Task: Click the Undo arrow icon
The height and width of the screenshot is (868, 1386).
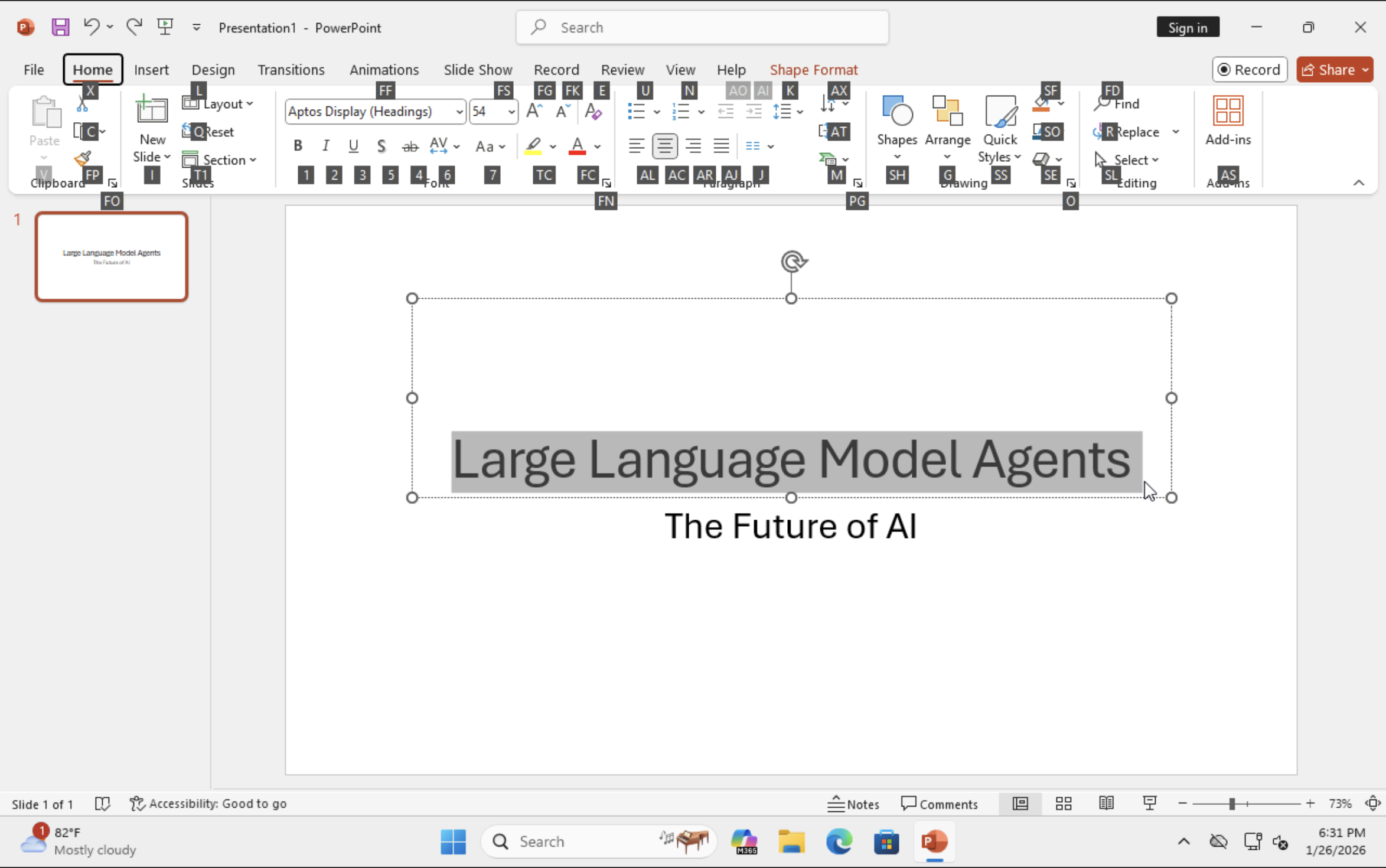Action: tap(91, 27)
